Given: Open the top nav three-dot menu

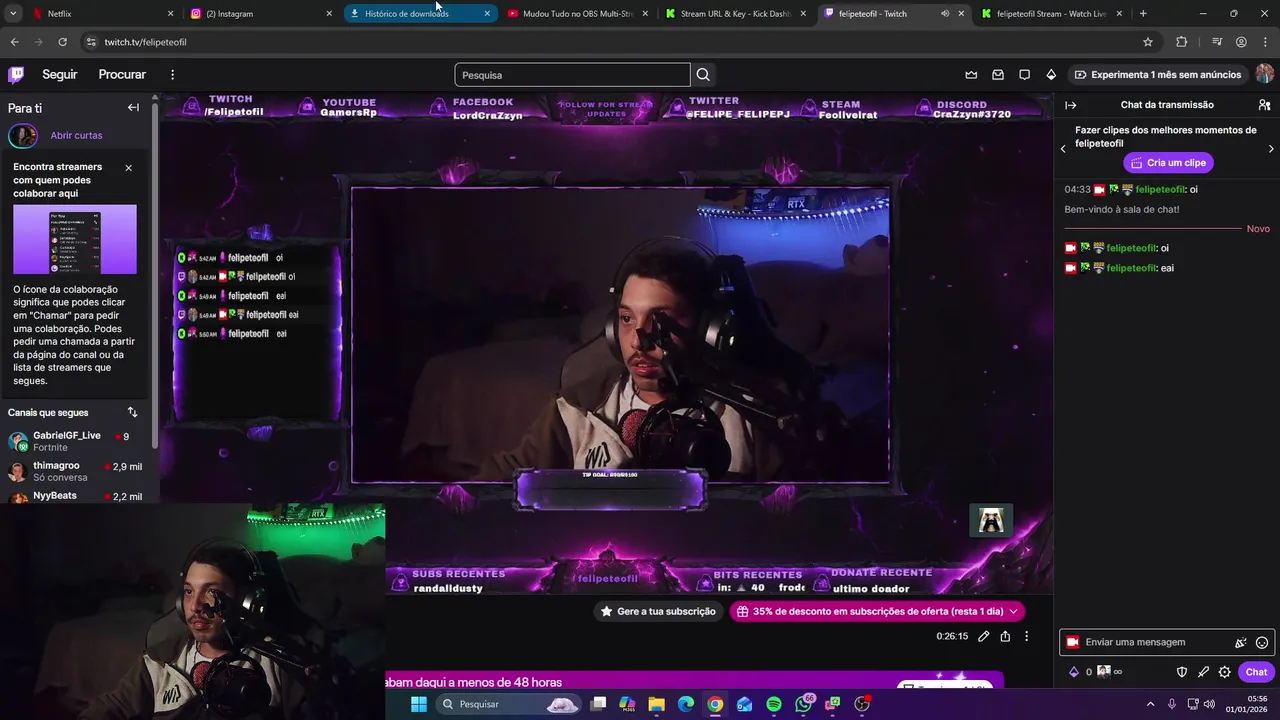Looking at the screenshot, I should tap(172, 75).
